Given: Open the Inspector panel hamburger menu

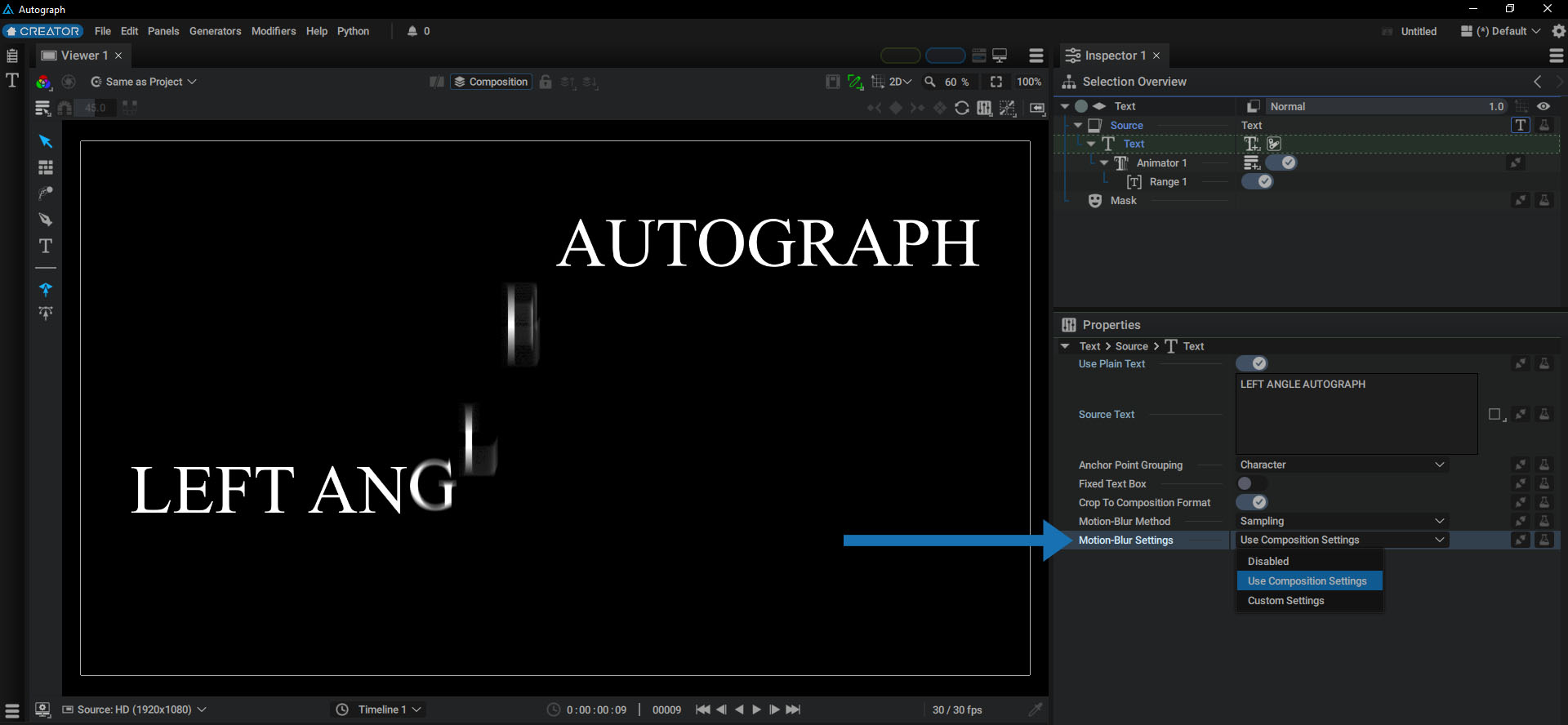Looking at the screenshot, I should [x=1557, y=56].
